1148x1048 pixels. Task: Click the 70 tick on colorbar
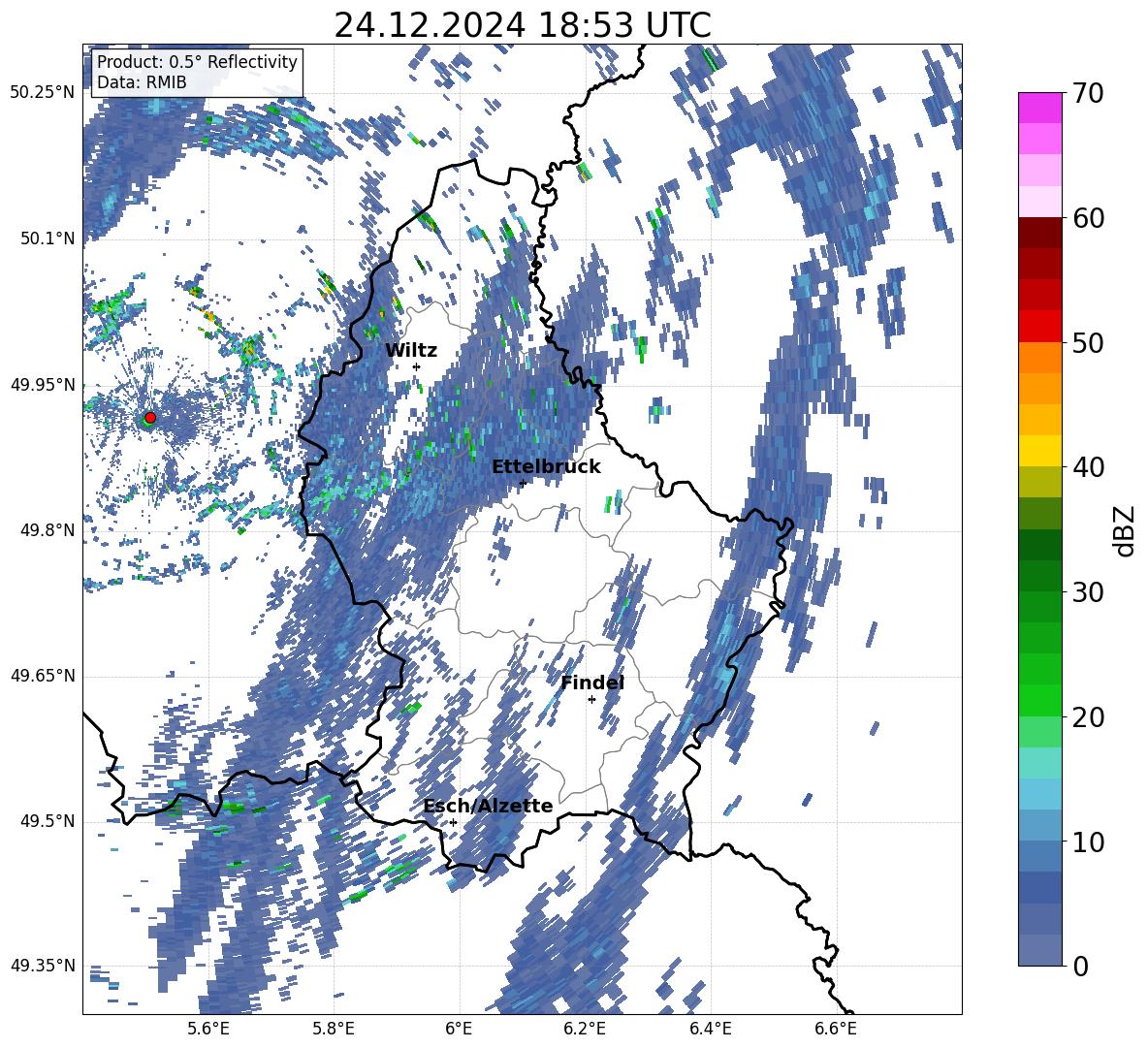tap(1087, 93)
